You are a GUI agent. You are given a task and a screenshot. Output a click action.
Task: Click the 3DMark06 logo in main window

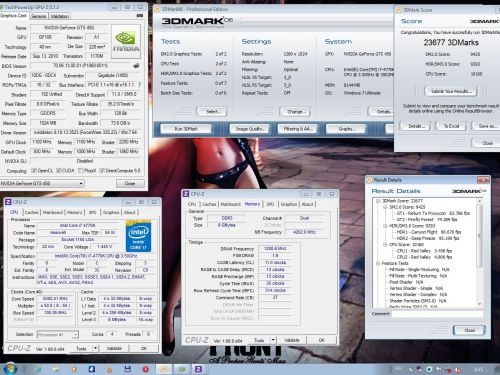pyautogui.click(x=197, y=21)
